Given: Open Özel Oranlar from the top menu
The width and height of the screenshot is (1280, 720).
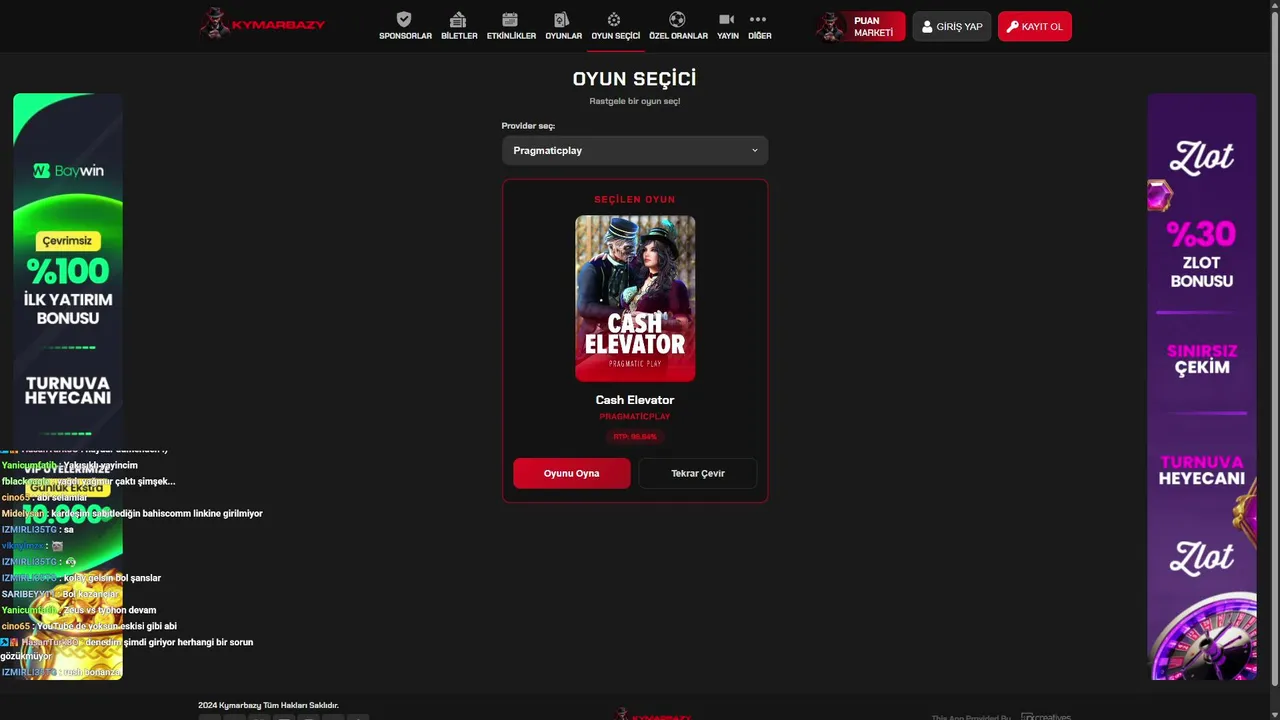Looking at the screenshot, I should tap(678, 26).
